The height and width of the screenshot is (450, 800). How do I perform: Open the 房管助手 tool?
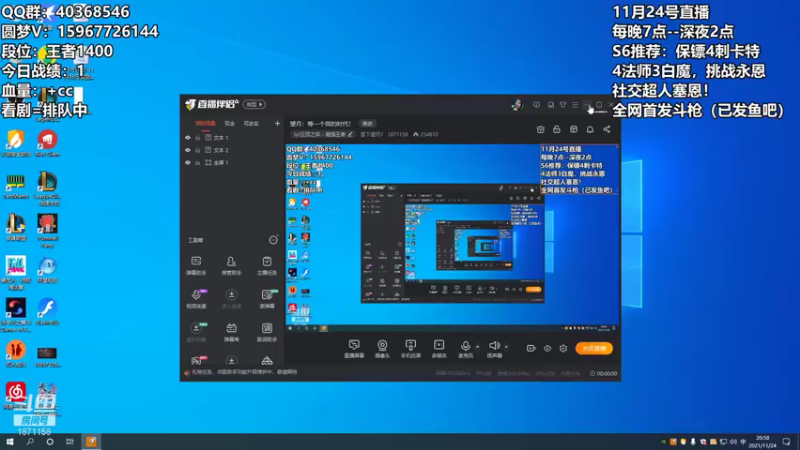(231, 266)
